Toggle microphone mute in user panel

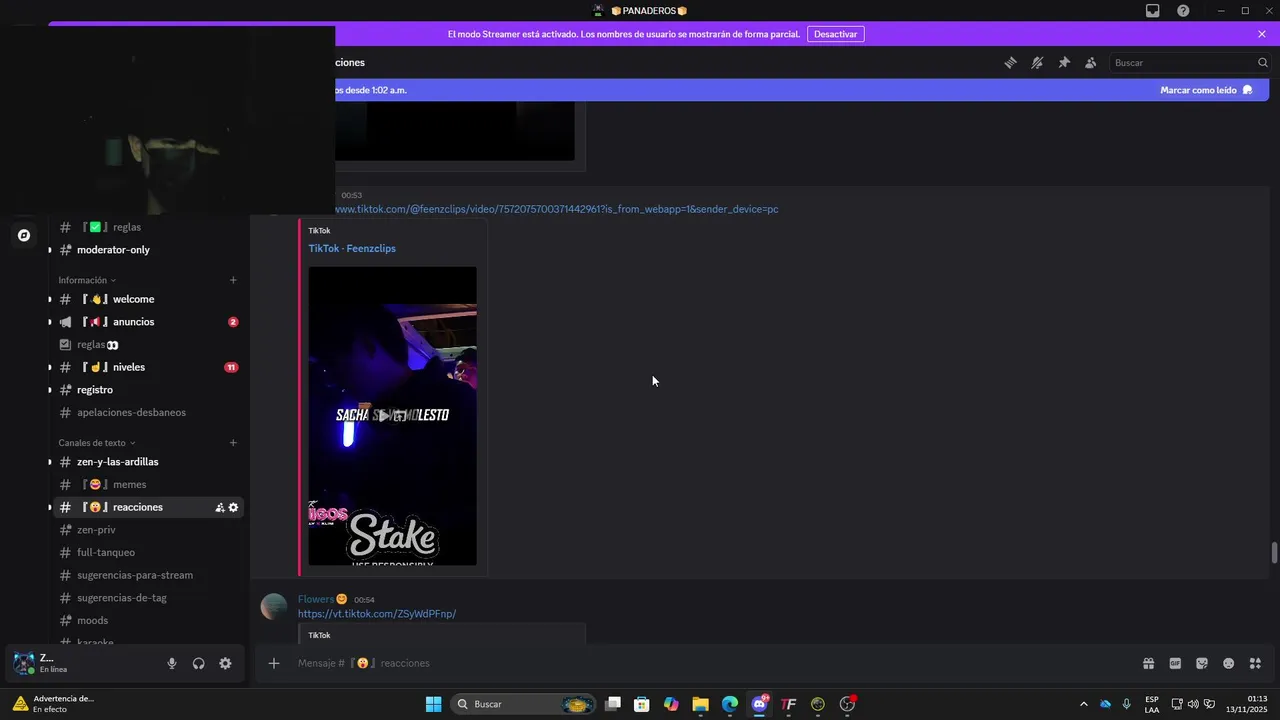(x=172, y=663)
